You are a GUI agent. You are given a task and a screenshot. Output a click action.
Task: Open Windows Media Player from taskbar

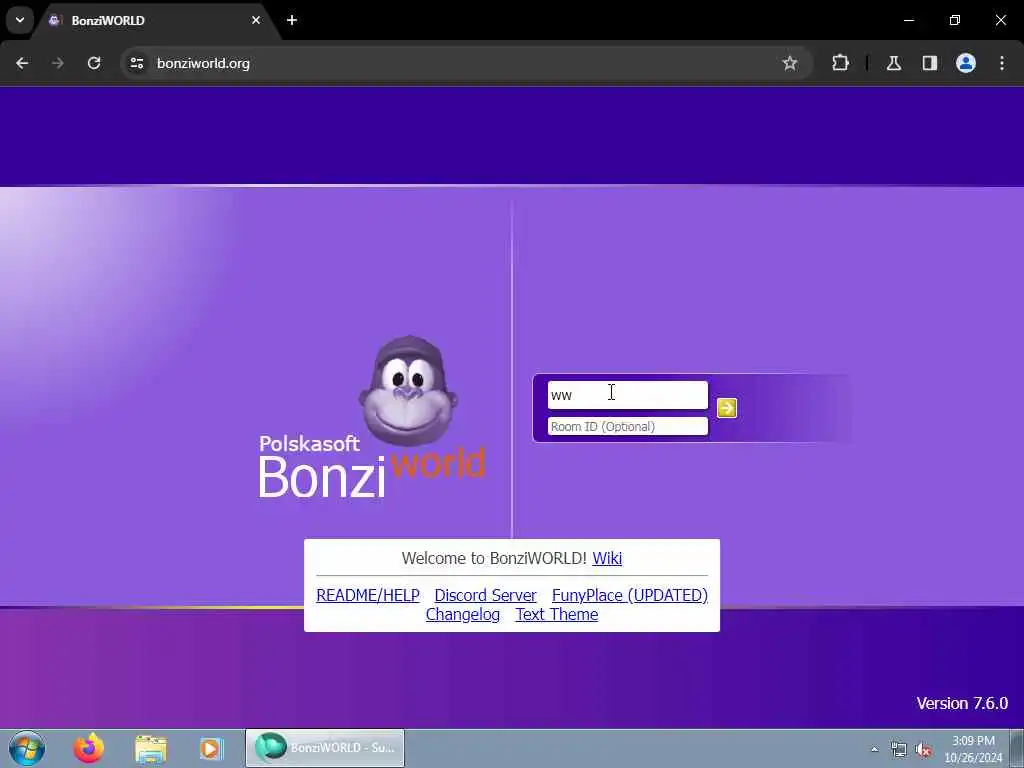pyautogui.click(x=211, y=748)
